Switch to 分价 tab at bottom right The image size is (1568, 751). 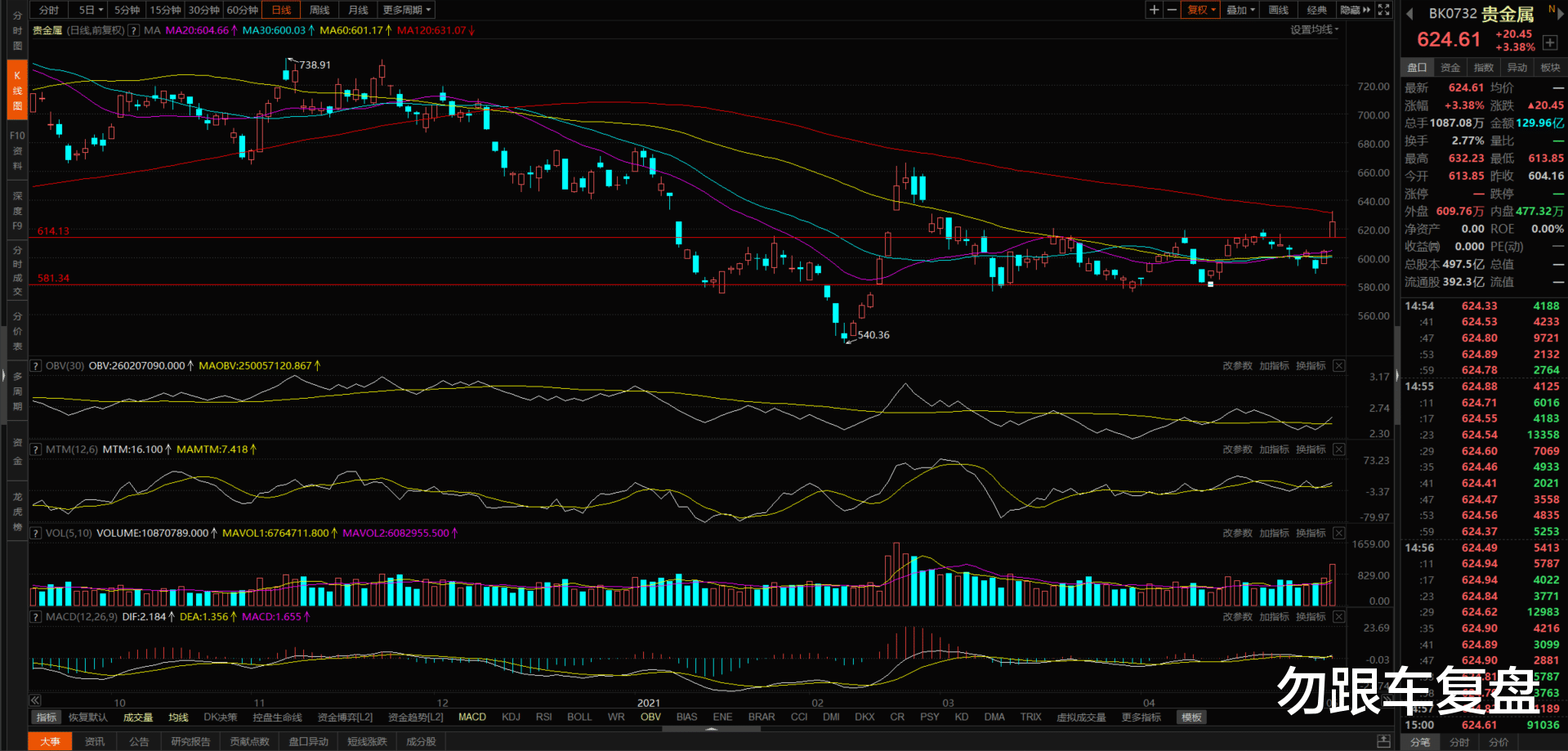(1499, 742)
